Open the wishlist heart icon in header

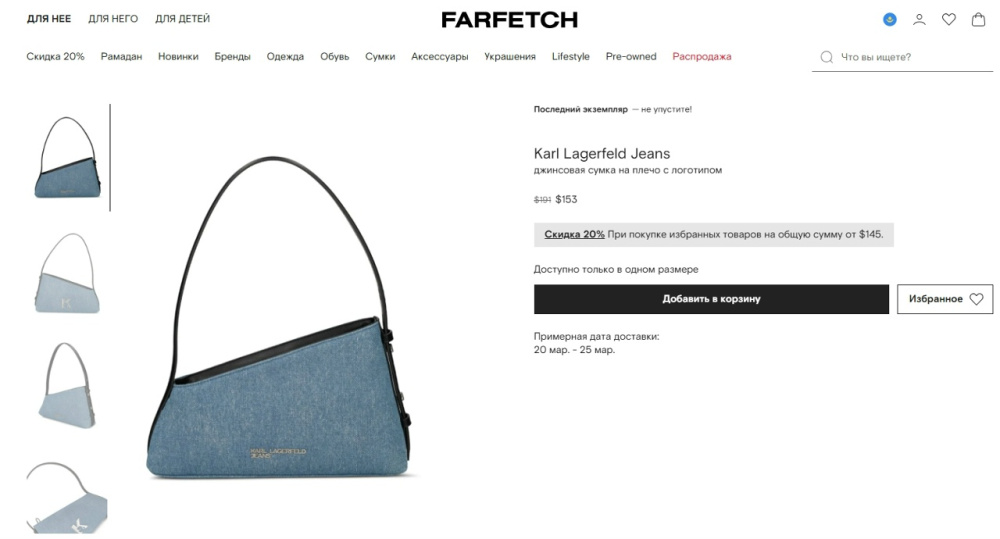949,20
